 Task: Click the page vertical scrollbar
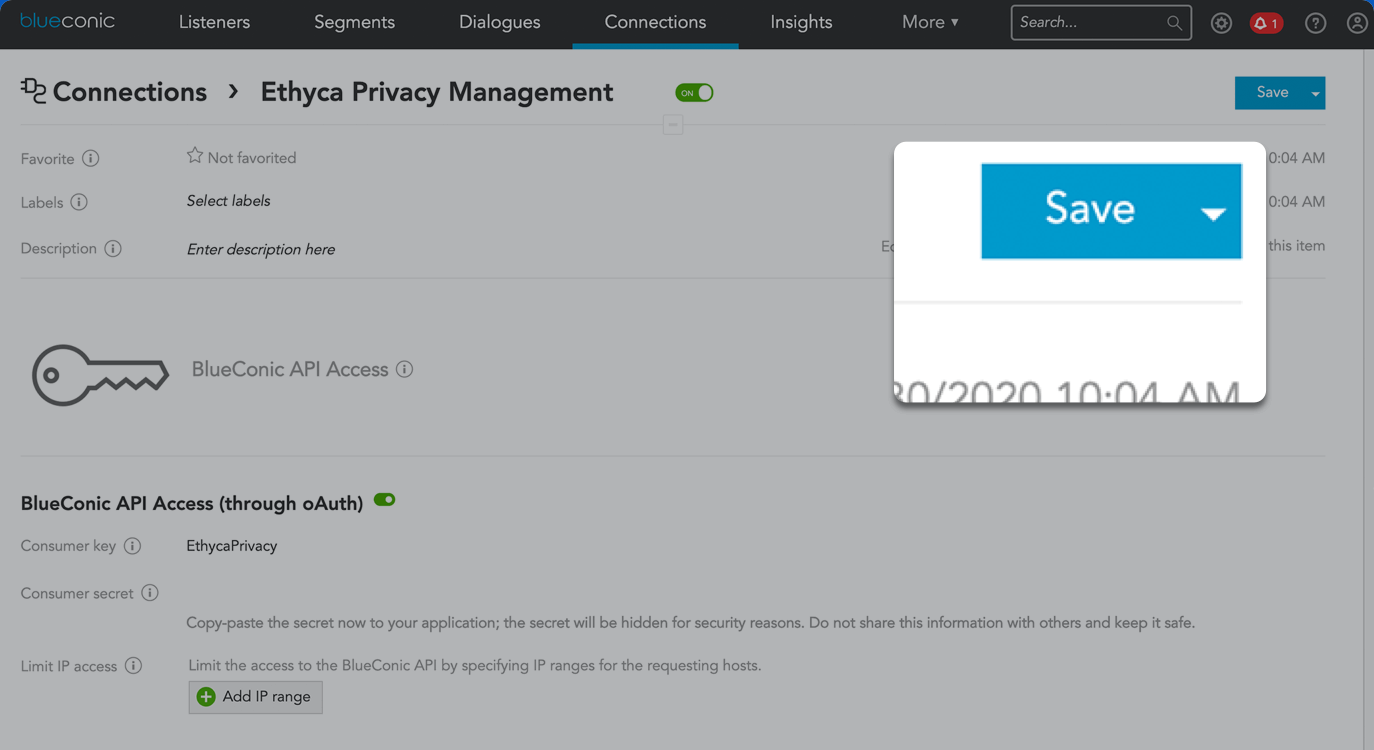point(1368,400)
